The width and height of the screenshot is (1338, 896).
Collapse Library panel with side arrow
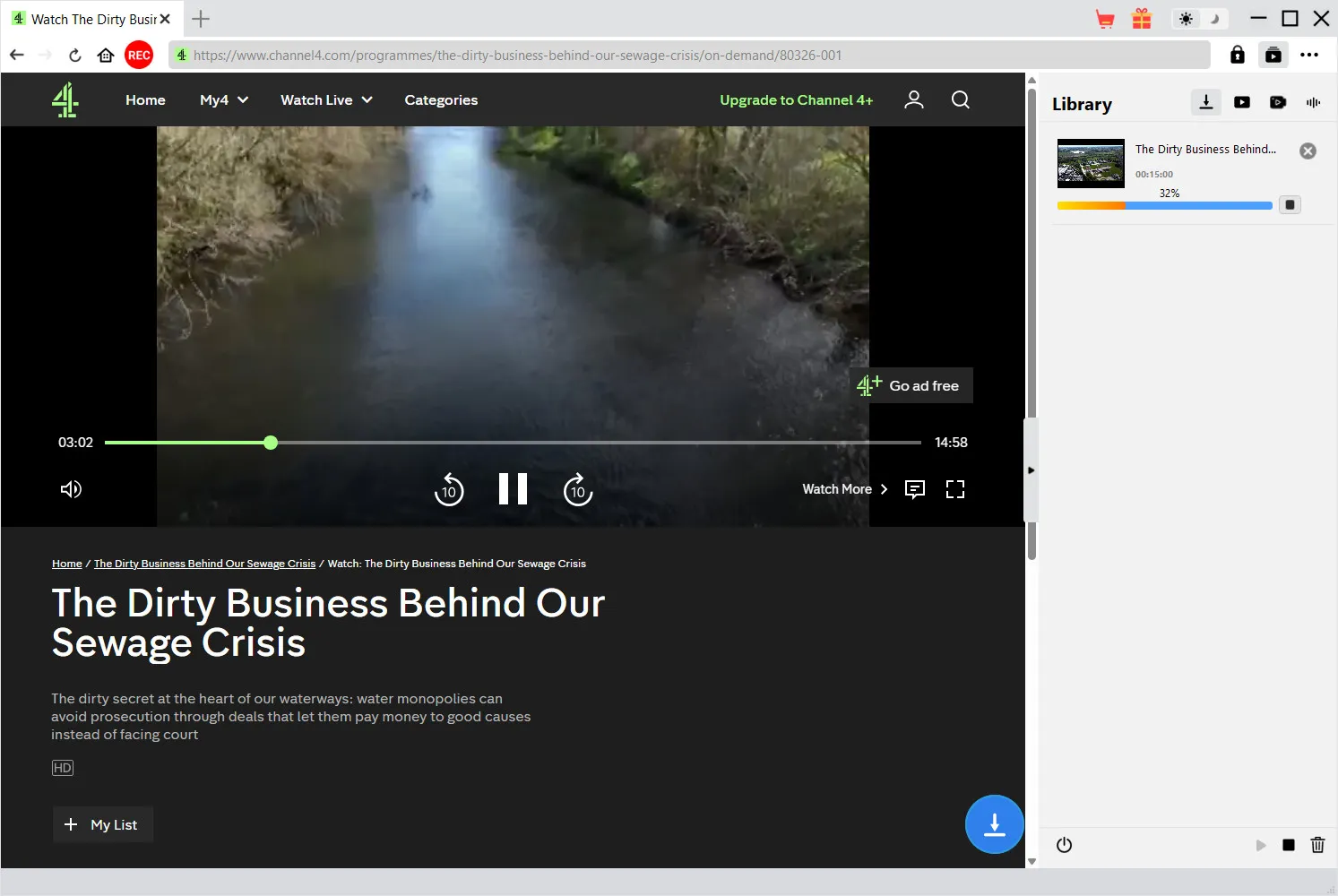click(1031, 470)
